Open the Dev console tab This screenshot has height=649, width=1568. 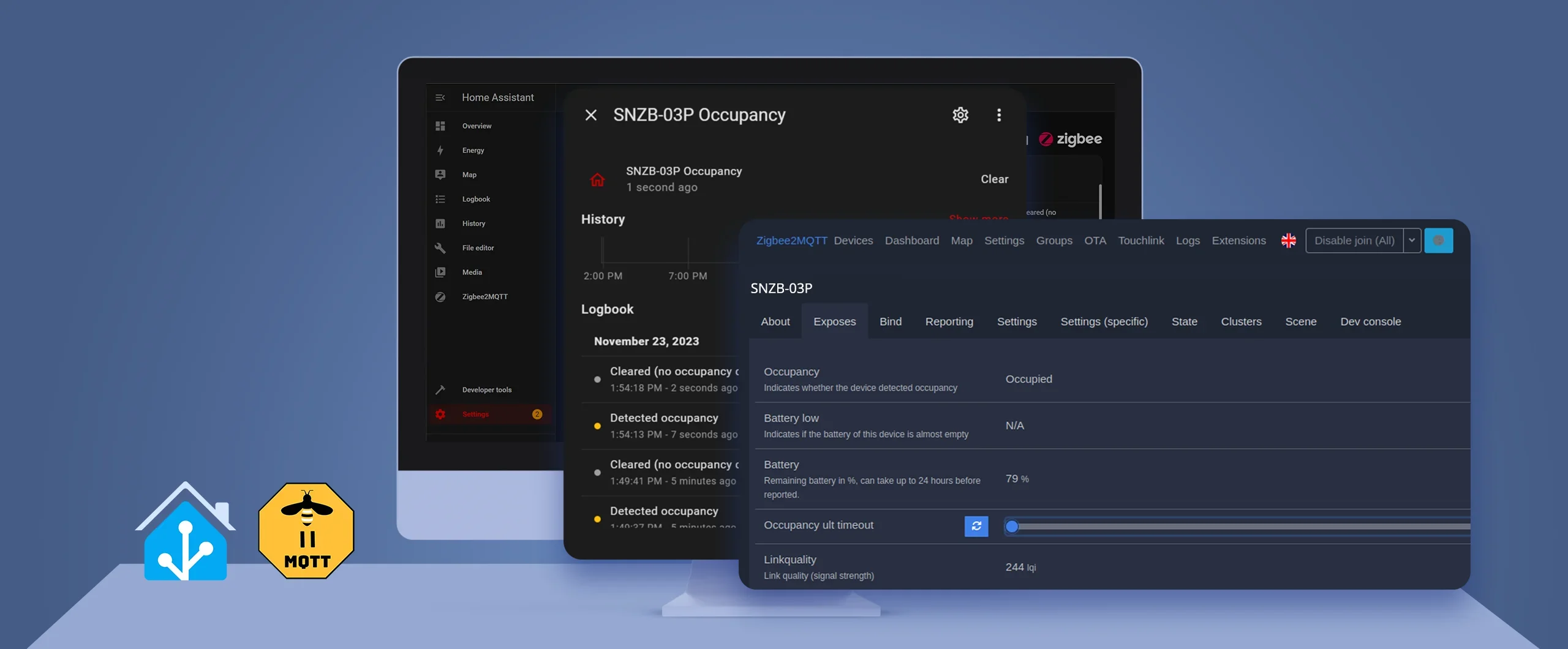tap(1370, 322)
